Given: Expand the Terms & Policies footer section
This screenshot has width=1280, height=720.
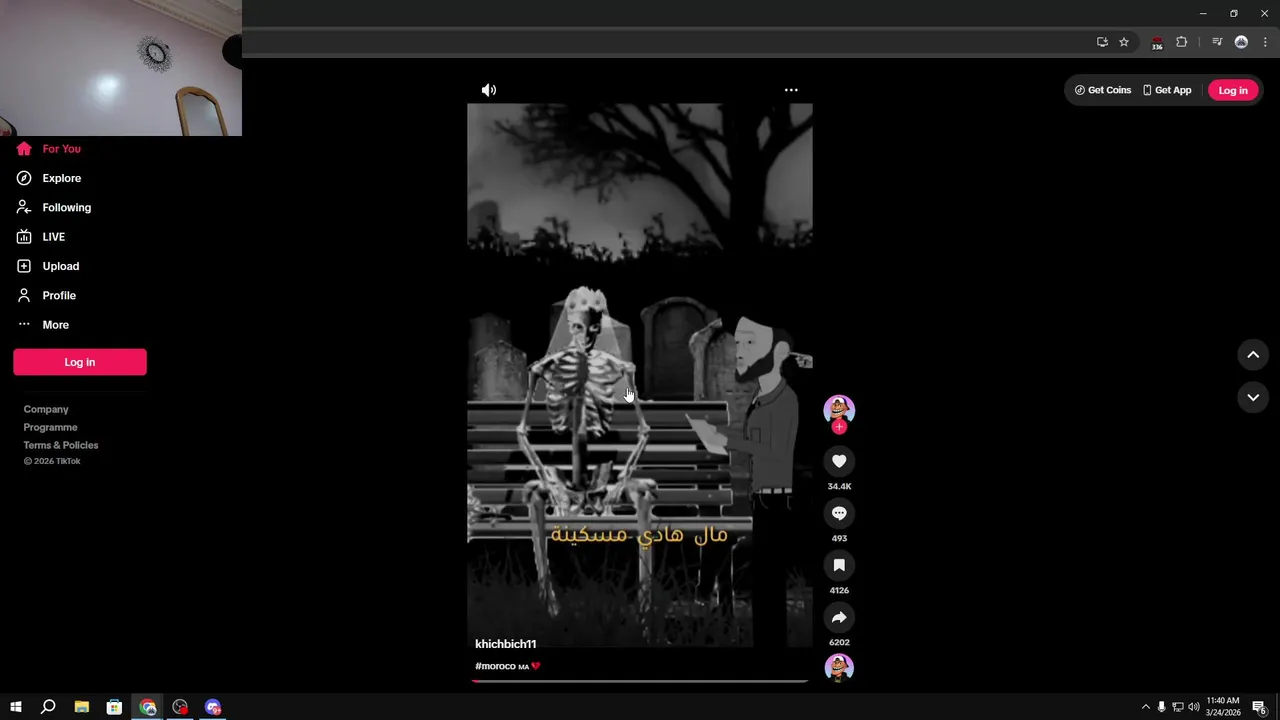Looking at the screenshot, I should (61, 445).
